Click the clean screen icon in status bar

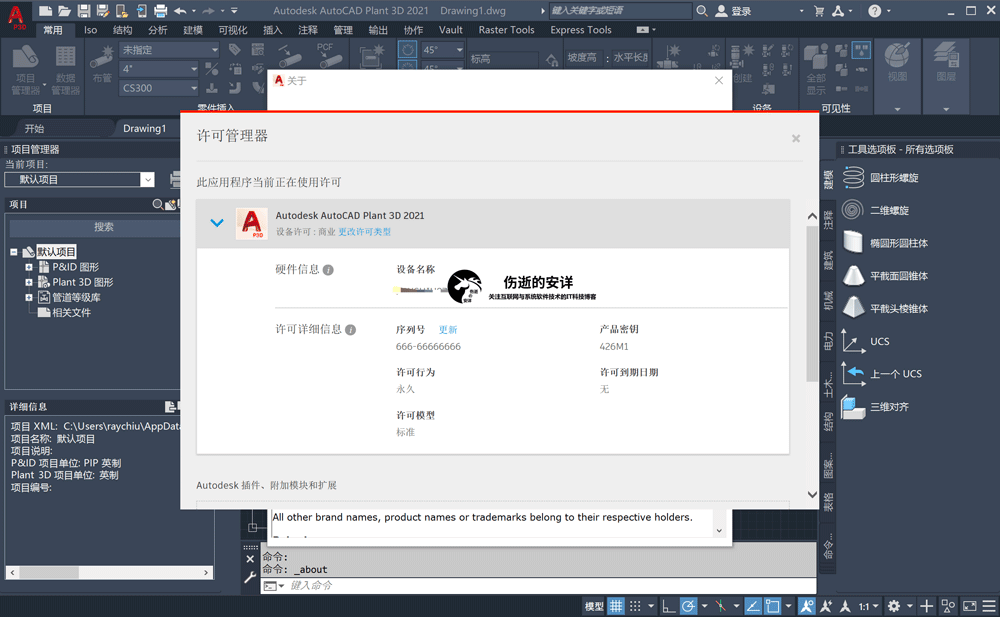point(969,606)
